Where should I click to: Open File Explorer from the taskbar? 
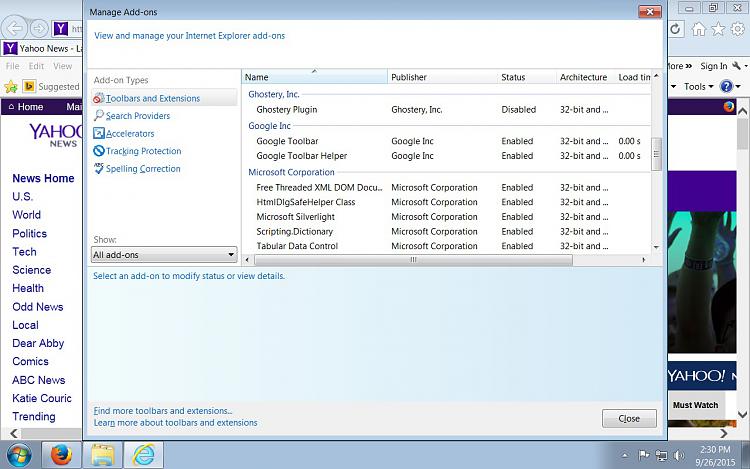coord(102,455)
